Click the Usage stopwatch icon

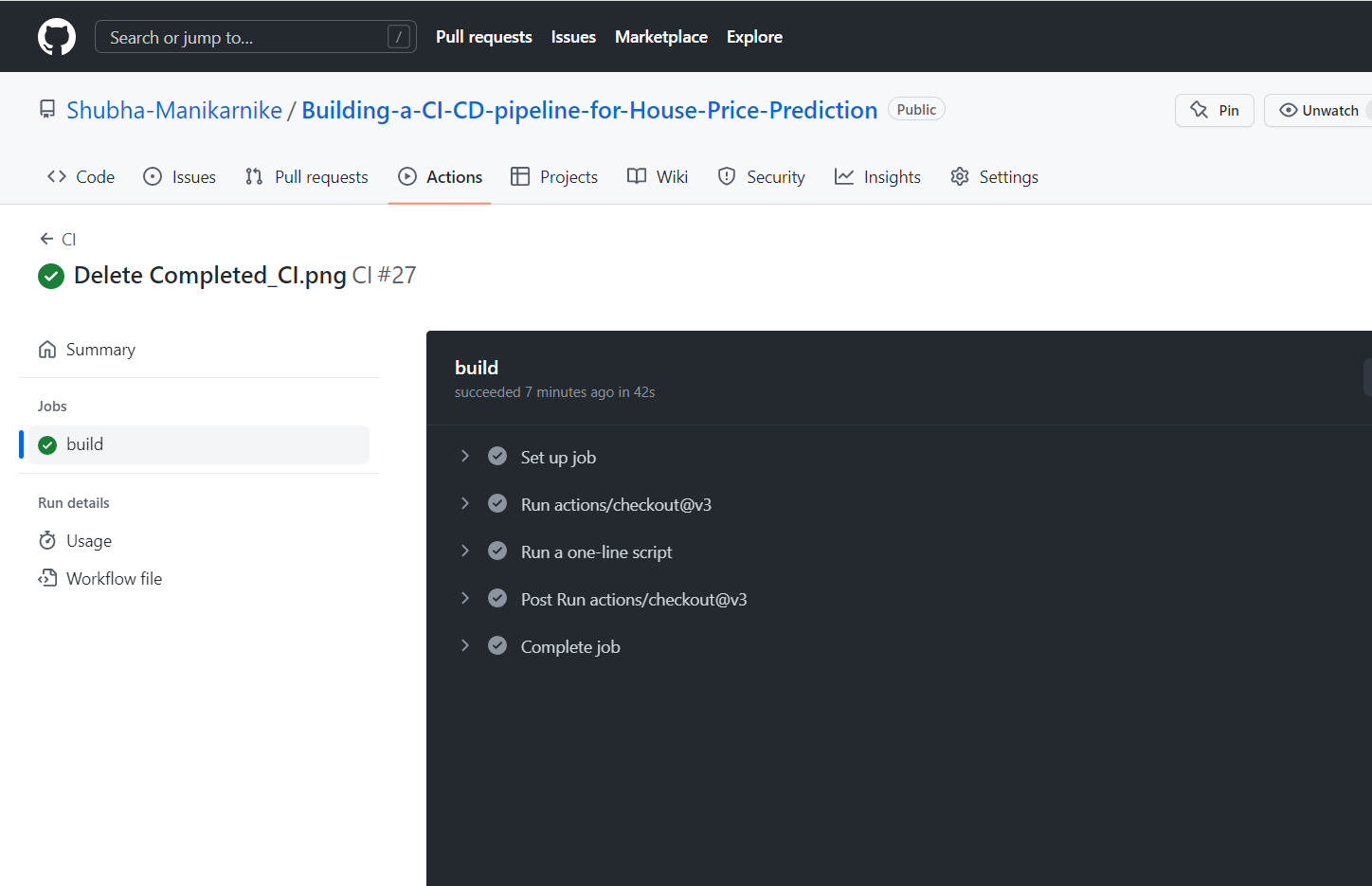click(x=46, y=540)
